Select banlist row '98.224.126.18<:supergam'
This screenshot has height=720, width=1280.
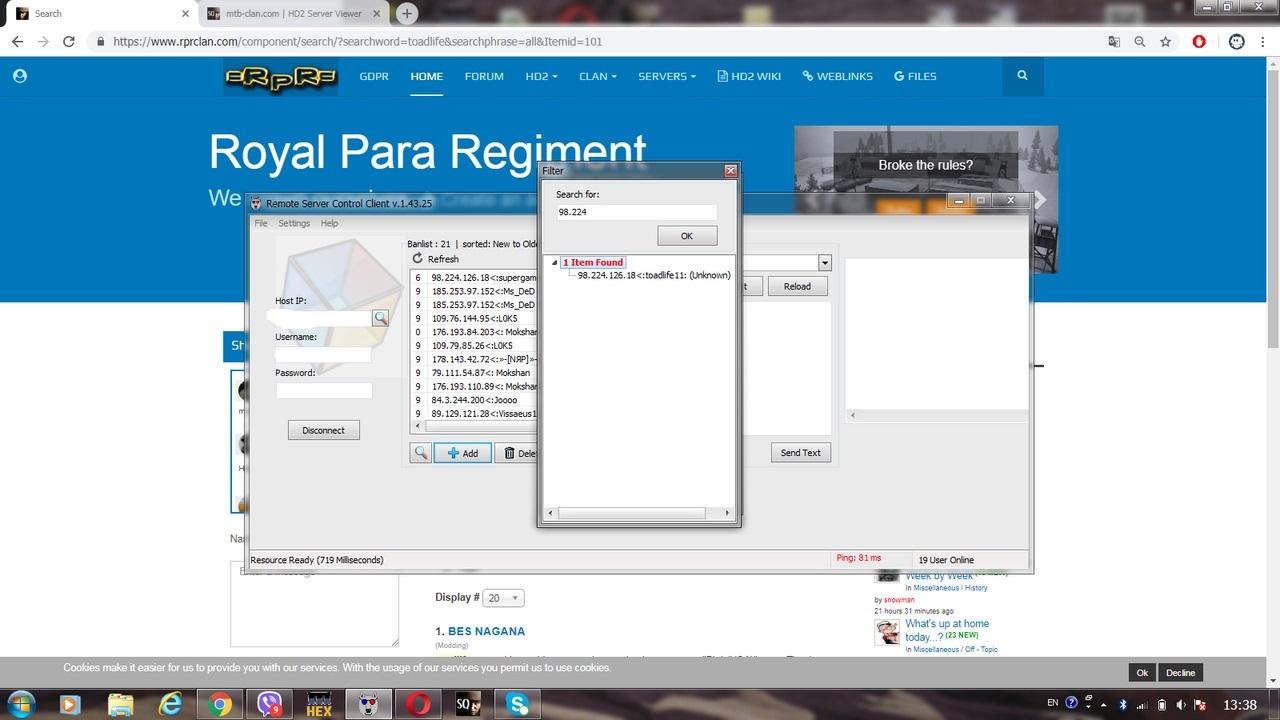tap(476, 277)
